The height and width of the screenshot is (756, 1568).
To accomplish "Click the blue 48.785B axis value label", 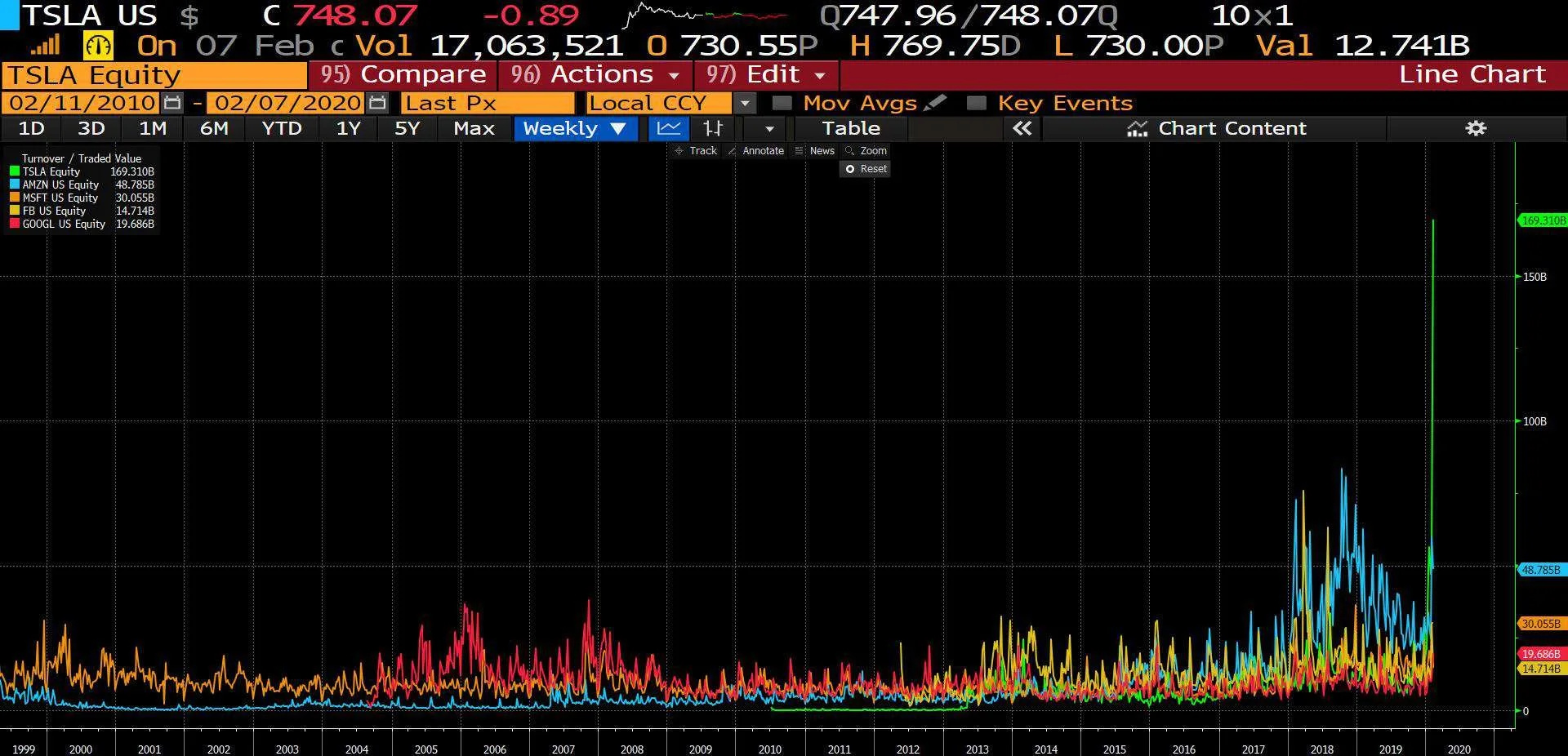I will [x=1540, y=570].
